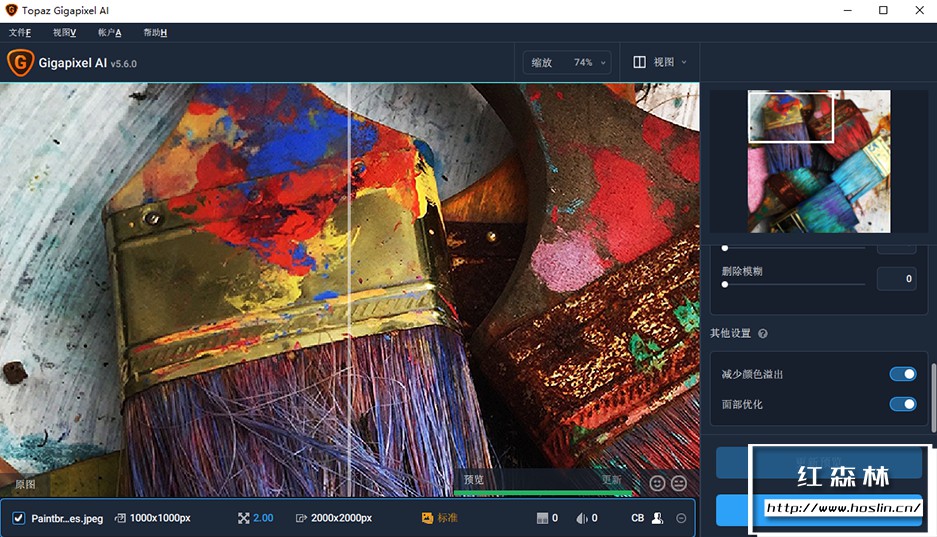
Task: Click the Topaz icon in title bar
Action: (11, 10)
